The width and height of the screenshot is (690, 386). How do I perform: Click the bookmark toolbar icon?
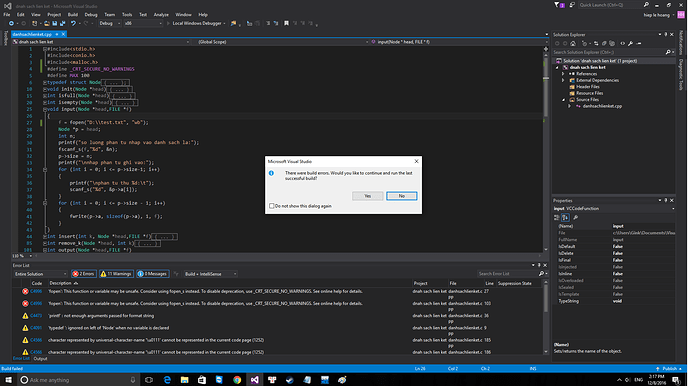tap(286, 23)
